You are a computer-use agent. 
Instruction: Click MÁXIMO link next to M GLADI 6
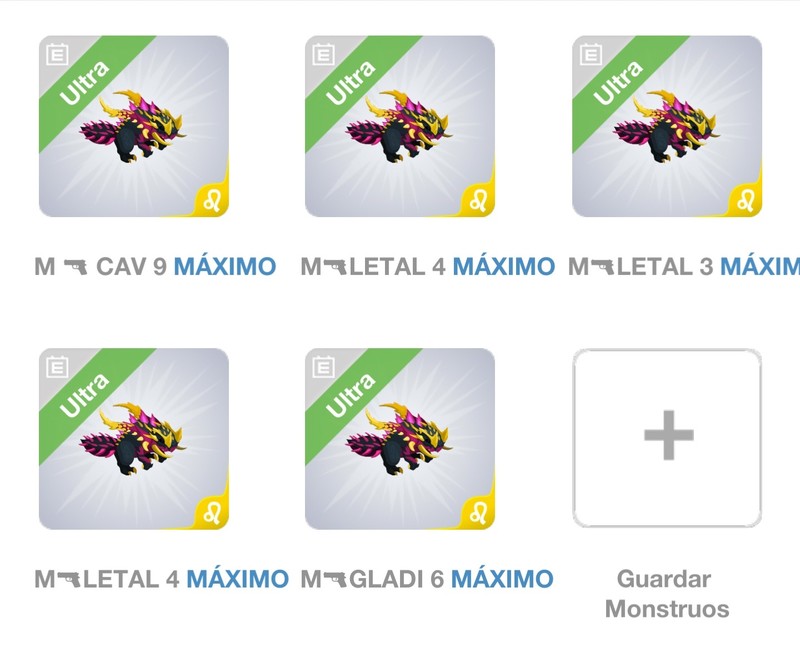(x=503, y=579)
